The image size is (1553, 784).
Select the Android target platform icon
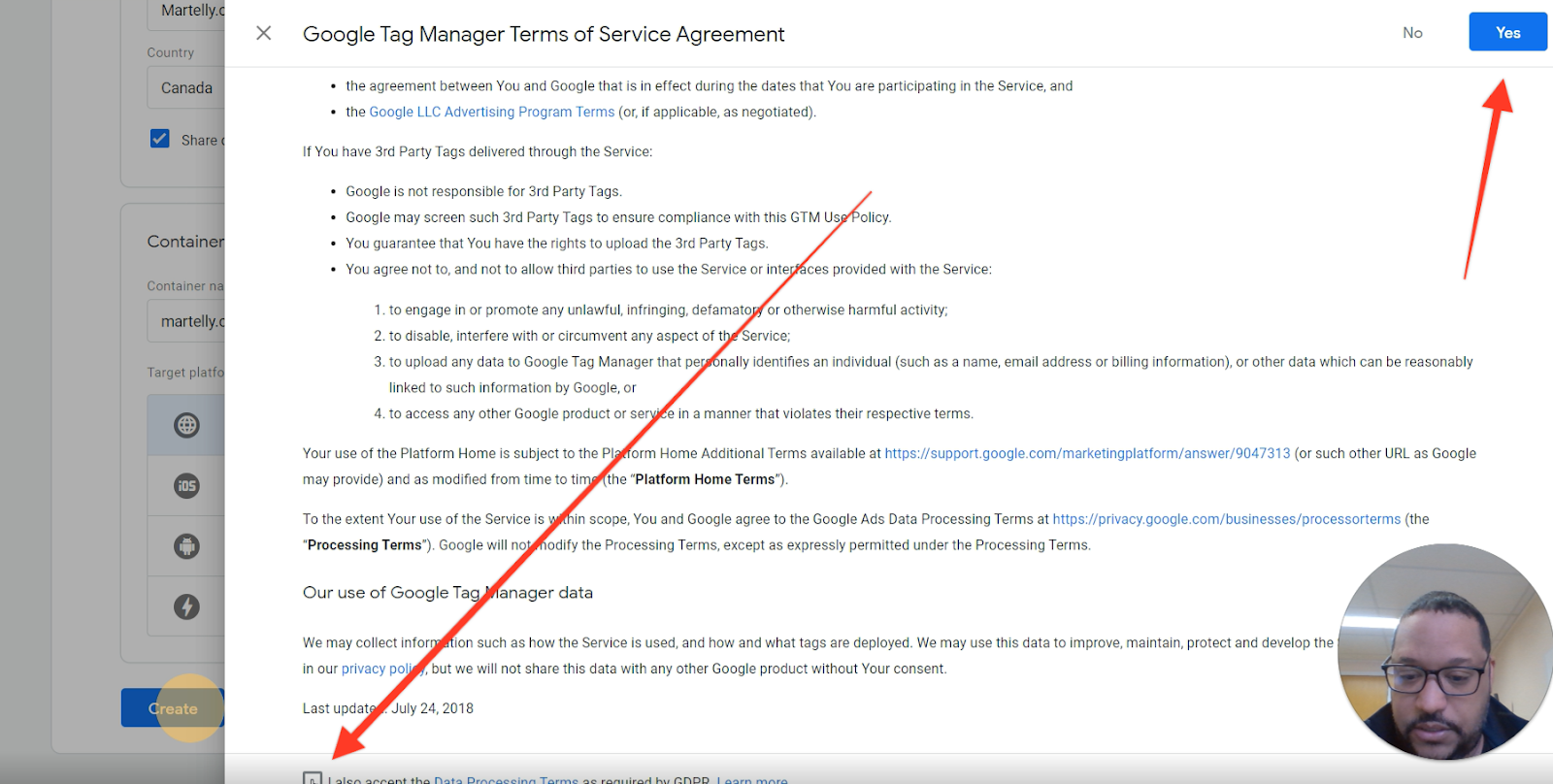tap(186, 546)
